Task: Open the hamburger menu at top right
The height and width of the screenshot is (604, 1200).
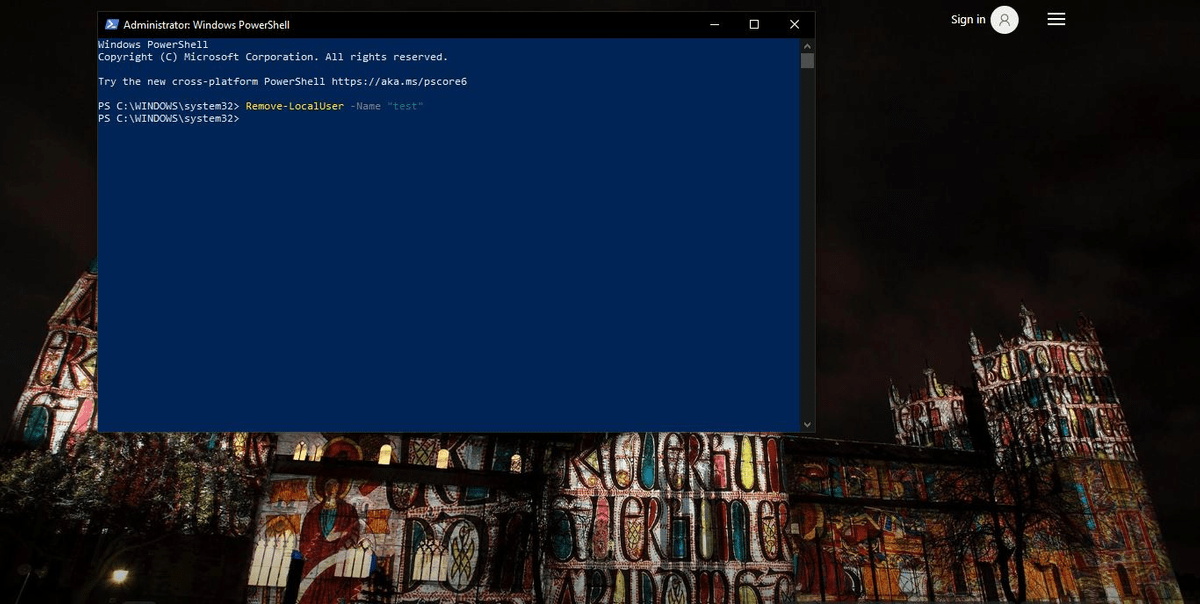Action: [1056, 19]
